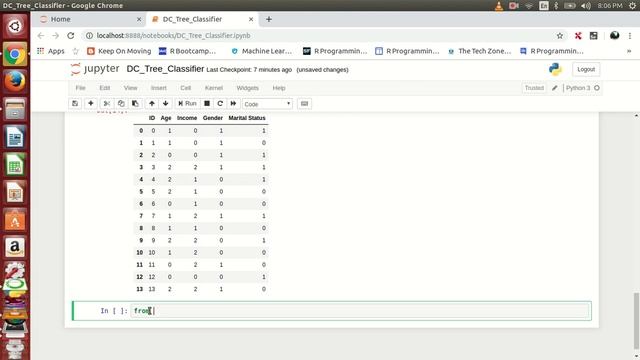Click the Age column header
Screen dimensions: 640x360
pyautogui.click(x=166, y=118)
